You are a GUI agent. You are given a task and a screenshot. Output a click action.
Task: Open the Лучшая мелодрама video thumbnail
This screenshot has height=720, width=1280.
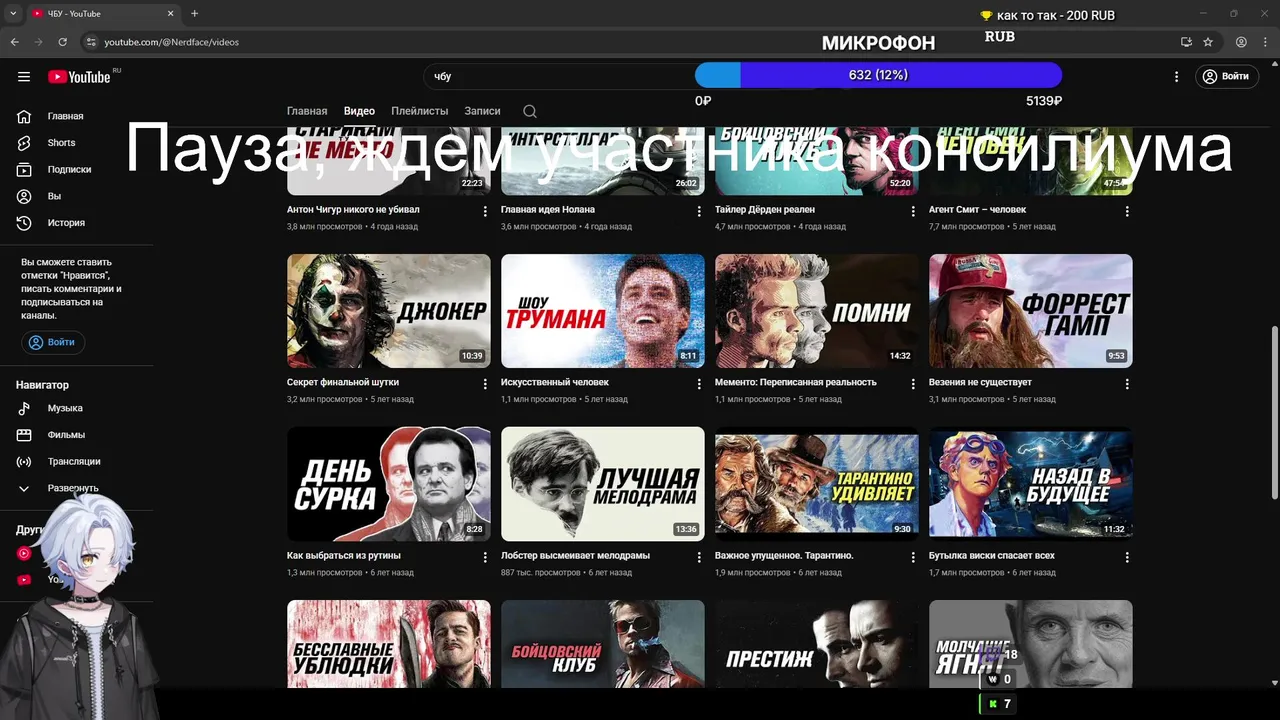click(603, 484)
